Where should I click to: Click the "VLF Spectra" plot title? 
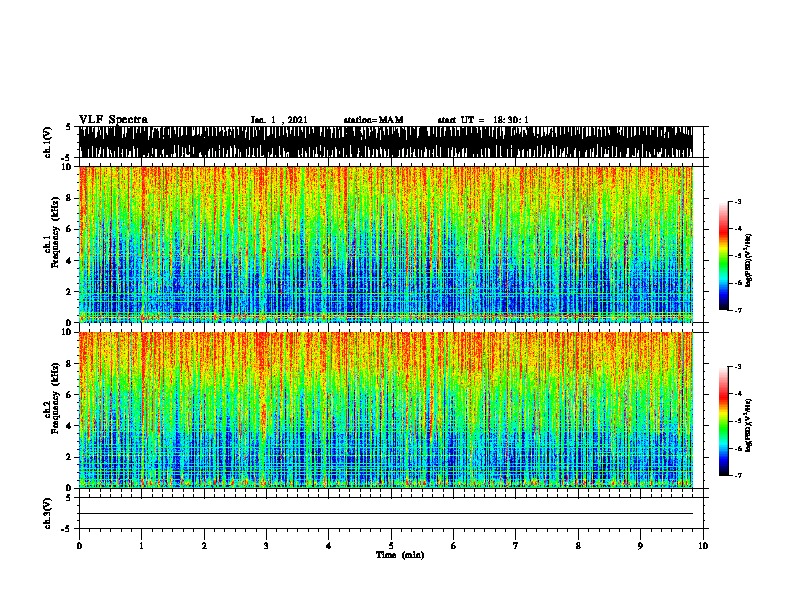pyautogui.click(x=113, y=120)
